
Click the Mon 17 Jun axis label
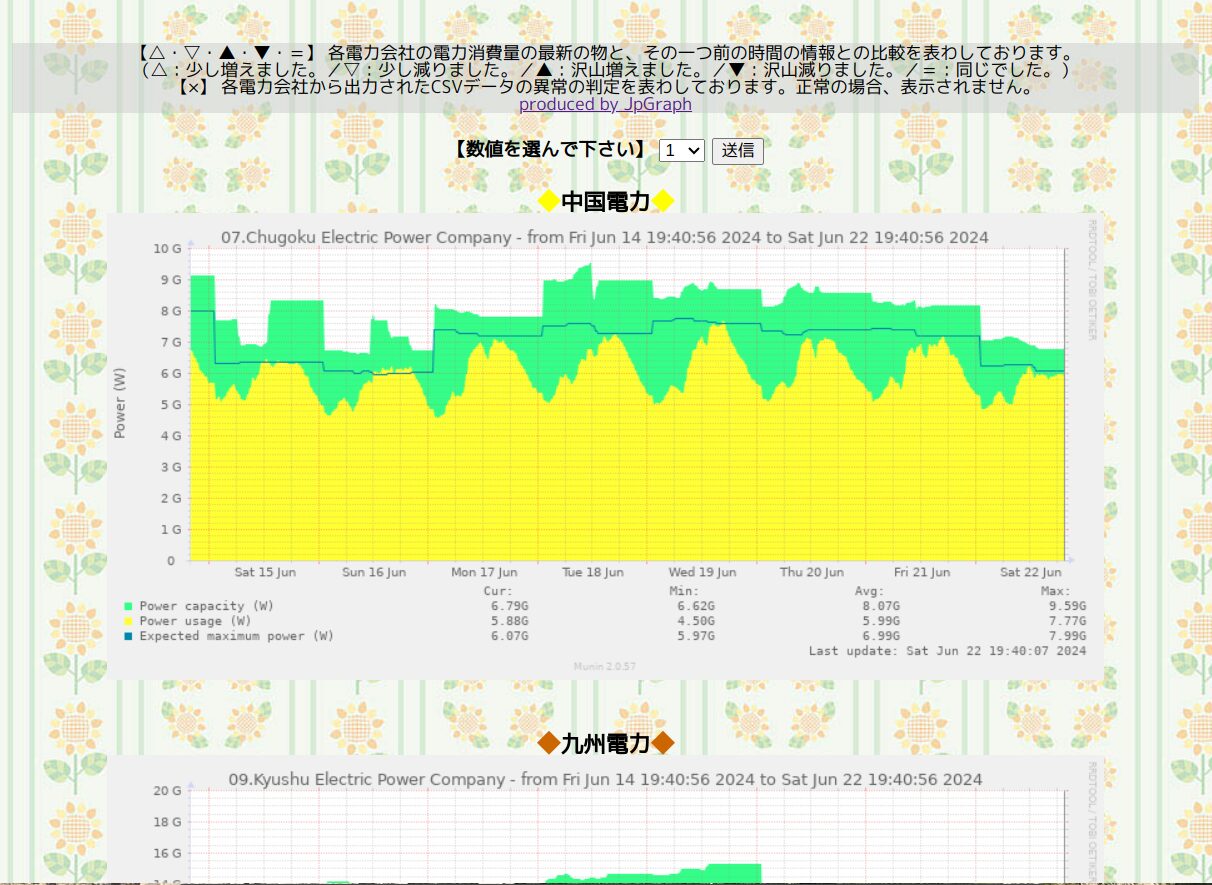point(484,573)
